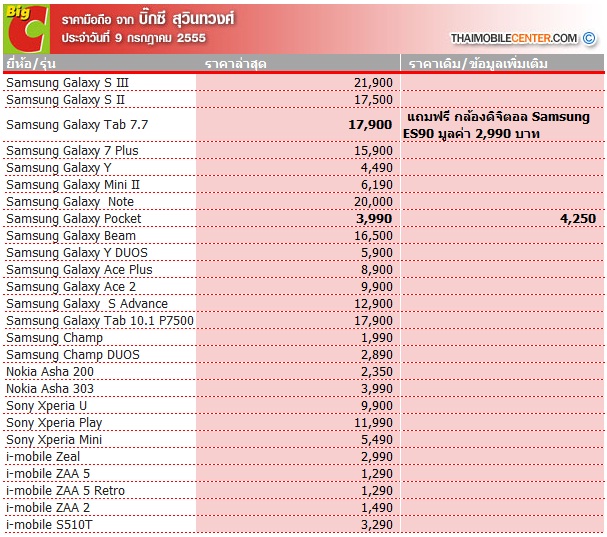This screenshot has width=607, height=537.
Task: Click the ยี่ห้อ/รุ่น column header
Action: click(31, 63)
